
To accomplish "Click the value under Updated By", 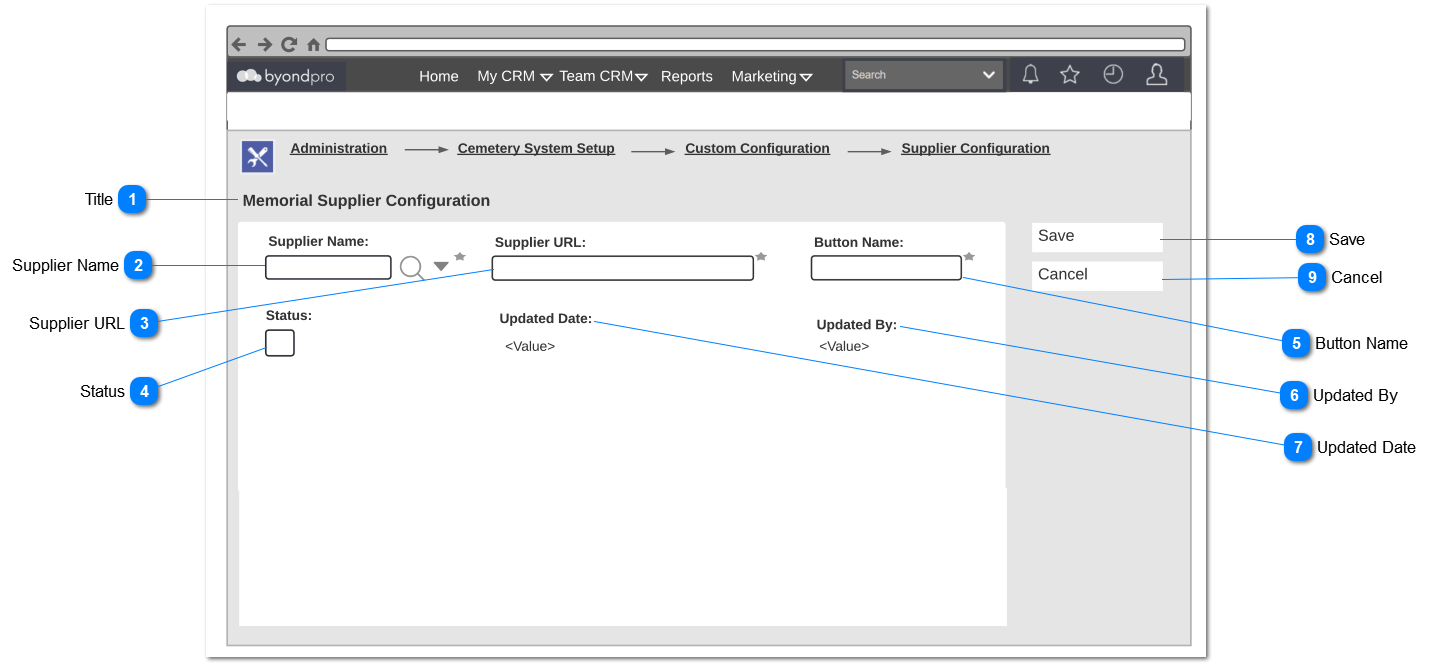I will [x=844, y=347].
